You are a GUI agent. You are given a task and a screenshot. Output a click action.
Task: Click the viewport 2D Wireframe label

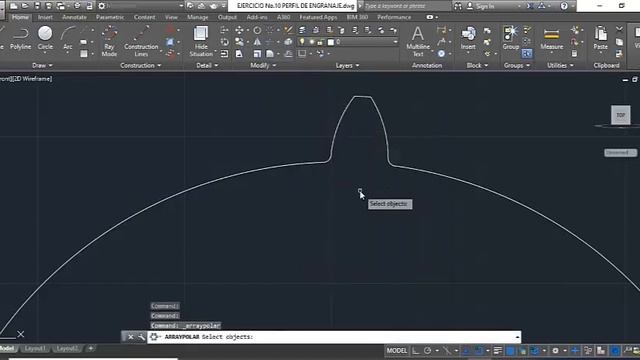pyautogui.click(x=33, y=79)
